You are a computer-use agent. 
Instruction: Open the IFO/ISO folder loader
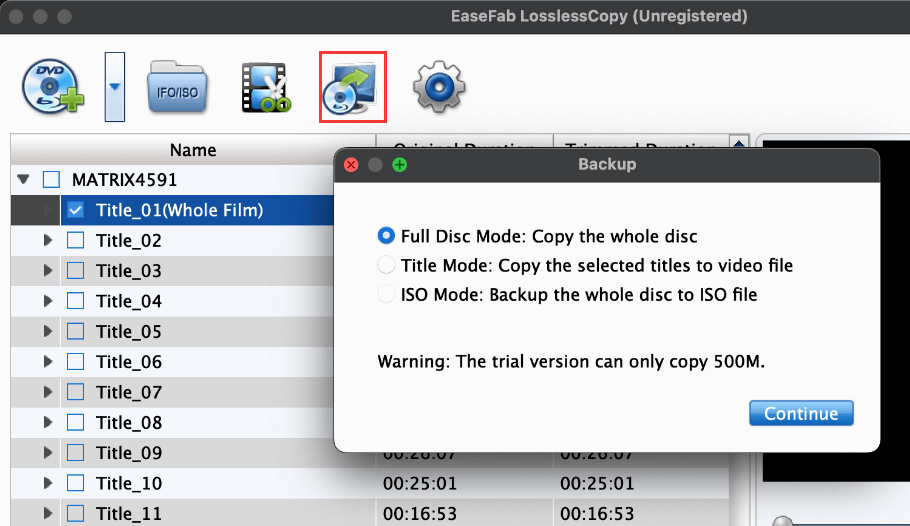(177, 87)
